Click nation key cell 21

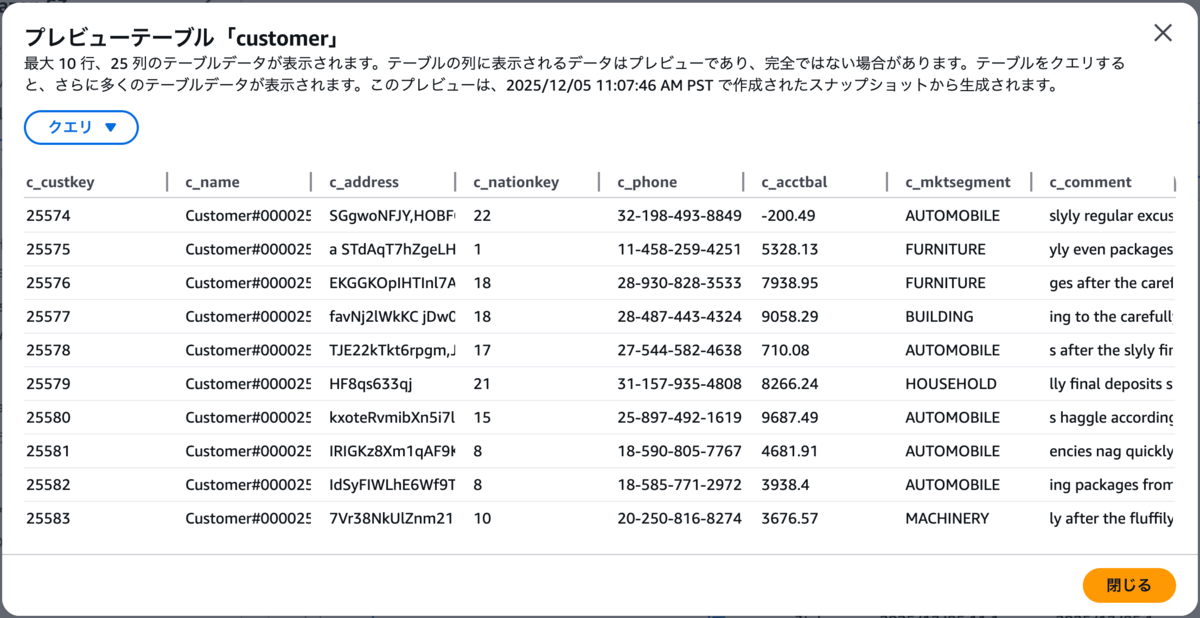[x=482, y=384]
